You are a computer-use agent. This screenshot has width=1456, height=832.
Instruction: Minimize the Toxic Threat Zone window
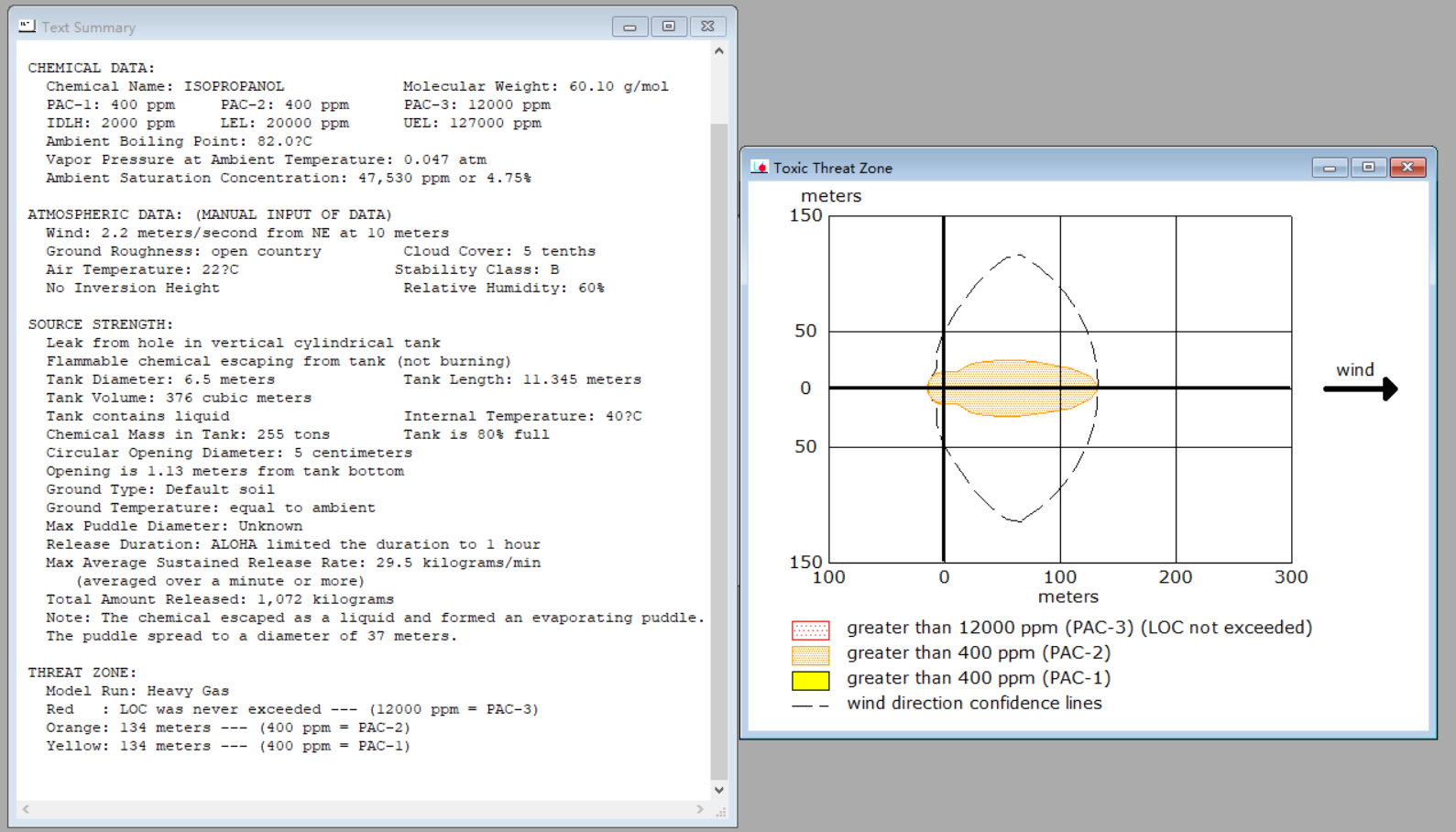[1330, 167]
